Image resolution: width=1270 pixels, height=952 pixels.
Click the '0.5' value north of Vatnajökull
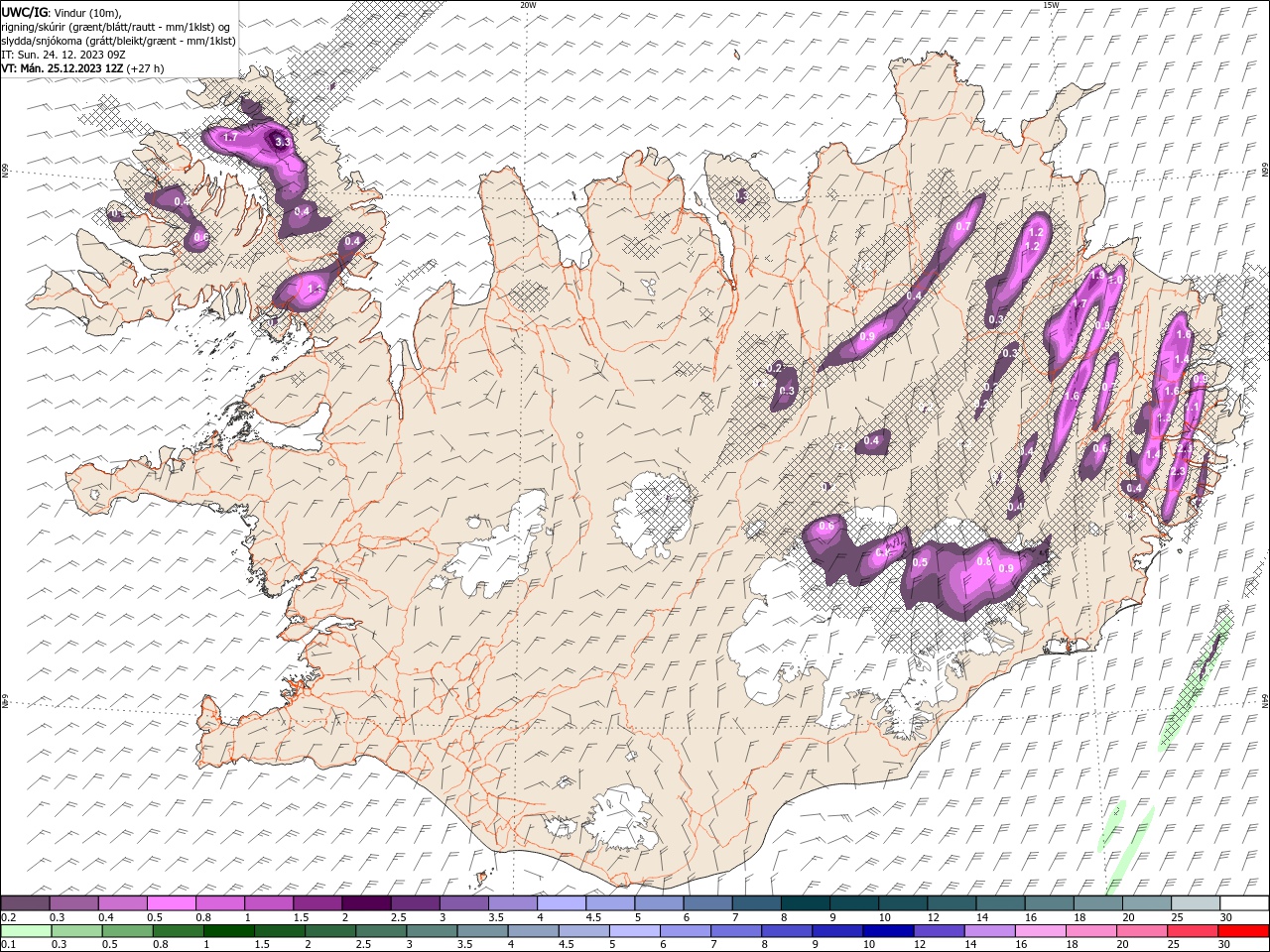(x=920, y=562)
